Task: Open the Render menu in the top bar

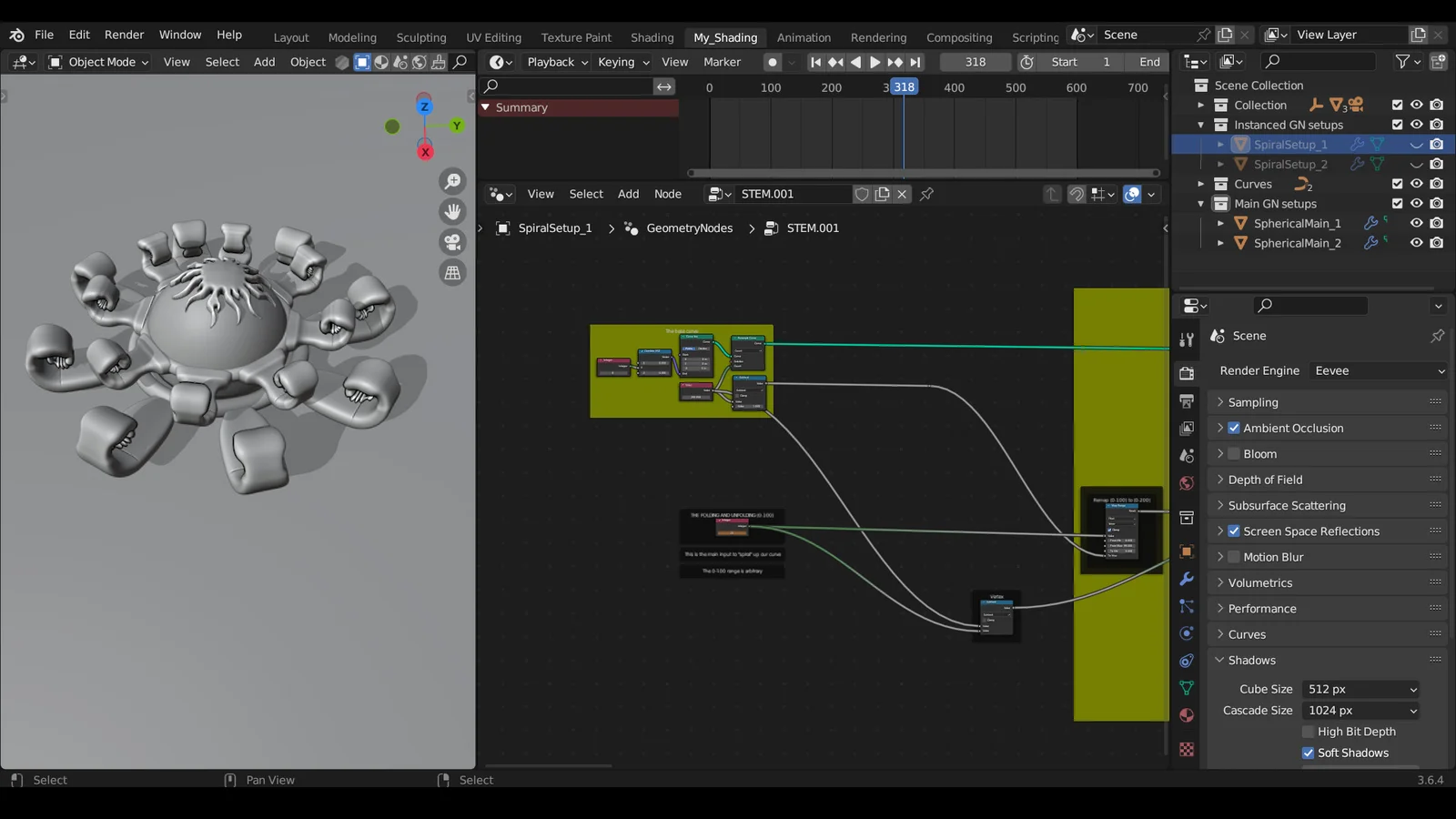Action: click(124, 35)
